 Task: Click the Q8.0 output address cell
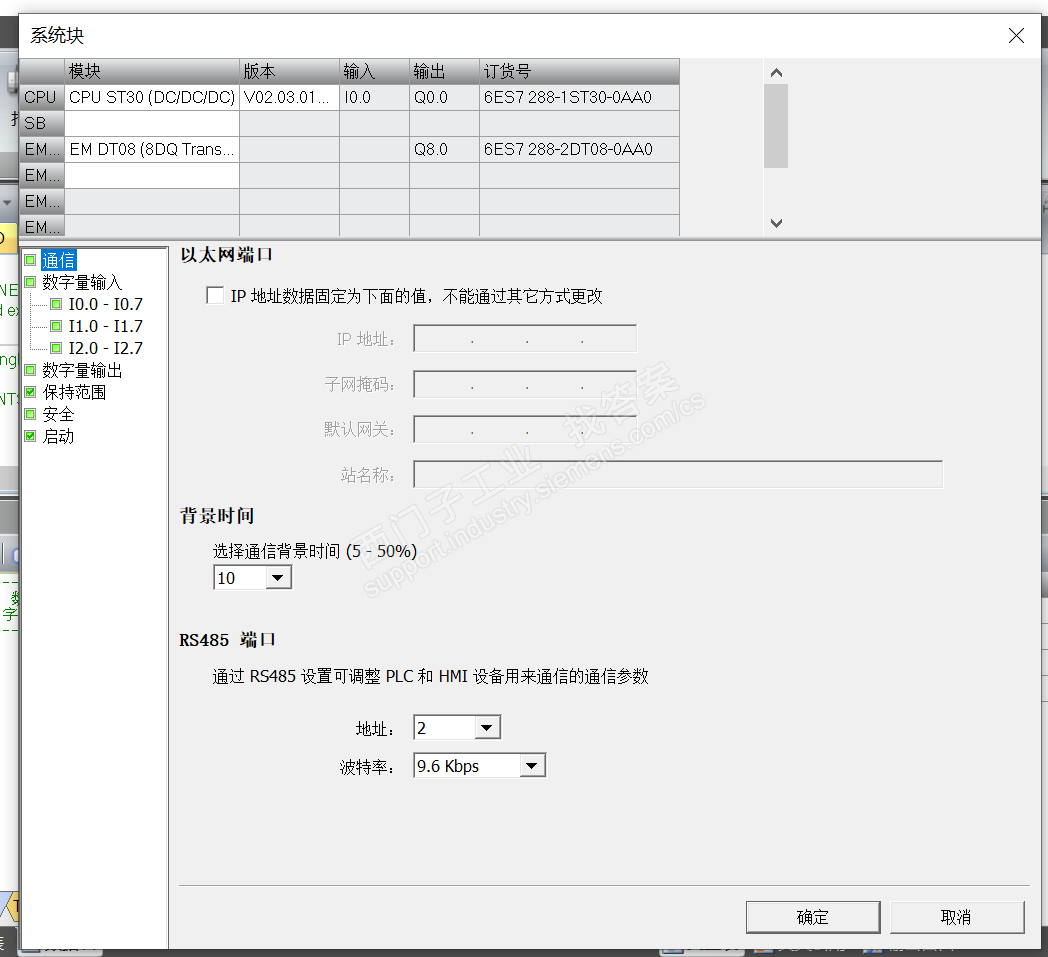tap(444, 149)
